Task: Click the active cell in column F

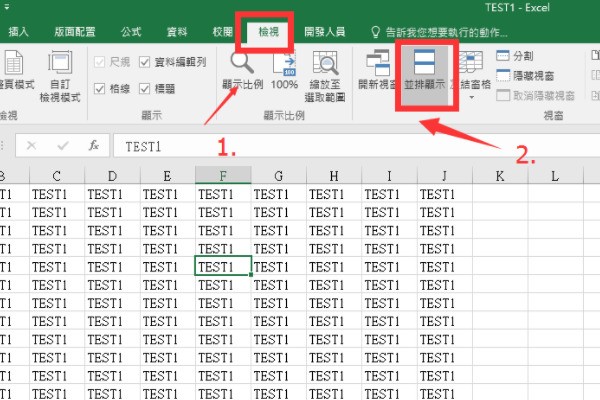Action: coord(223,266)
